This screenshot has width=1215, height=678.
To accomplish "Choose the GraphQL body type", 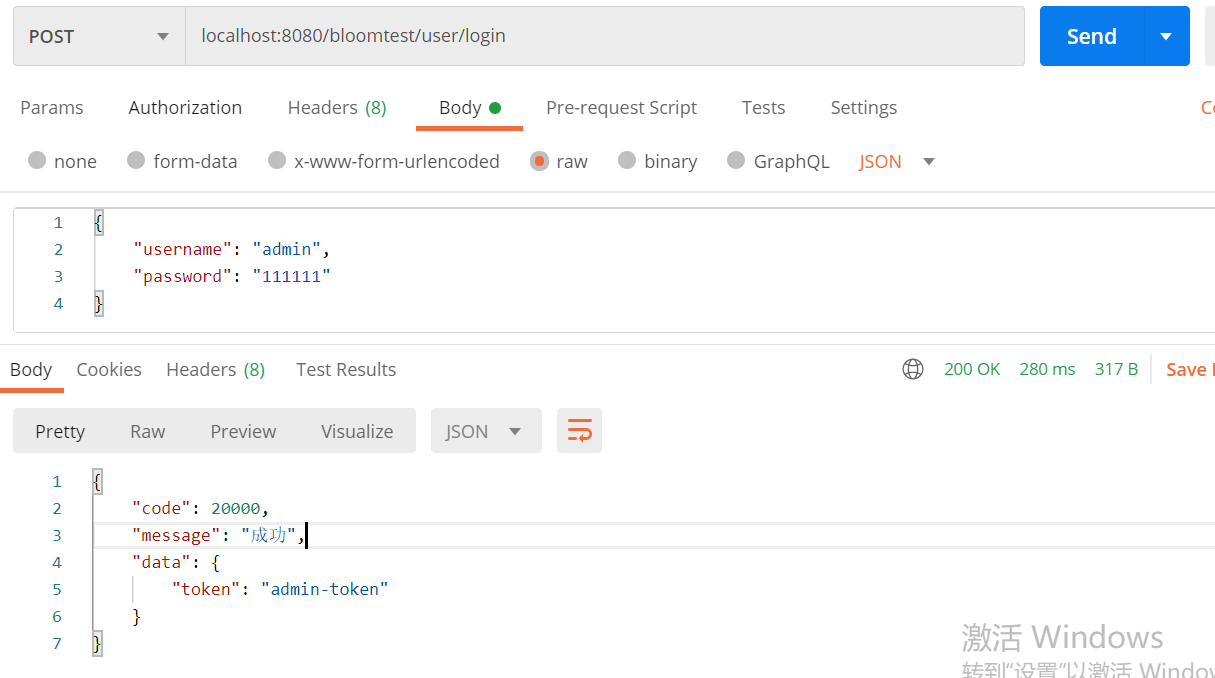I will [x=736, y=161].
